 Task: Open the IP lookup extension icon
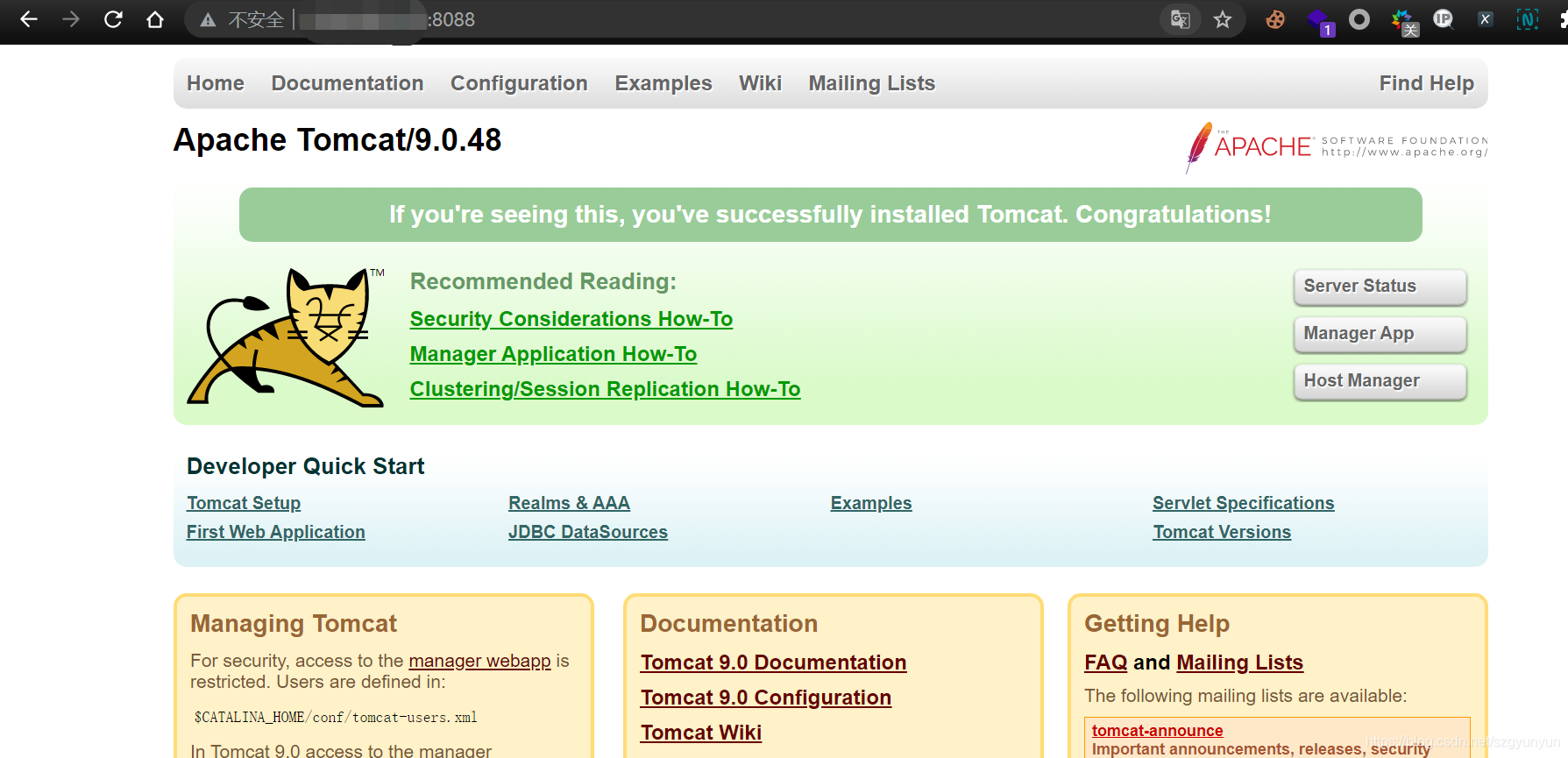1444,19
